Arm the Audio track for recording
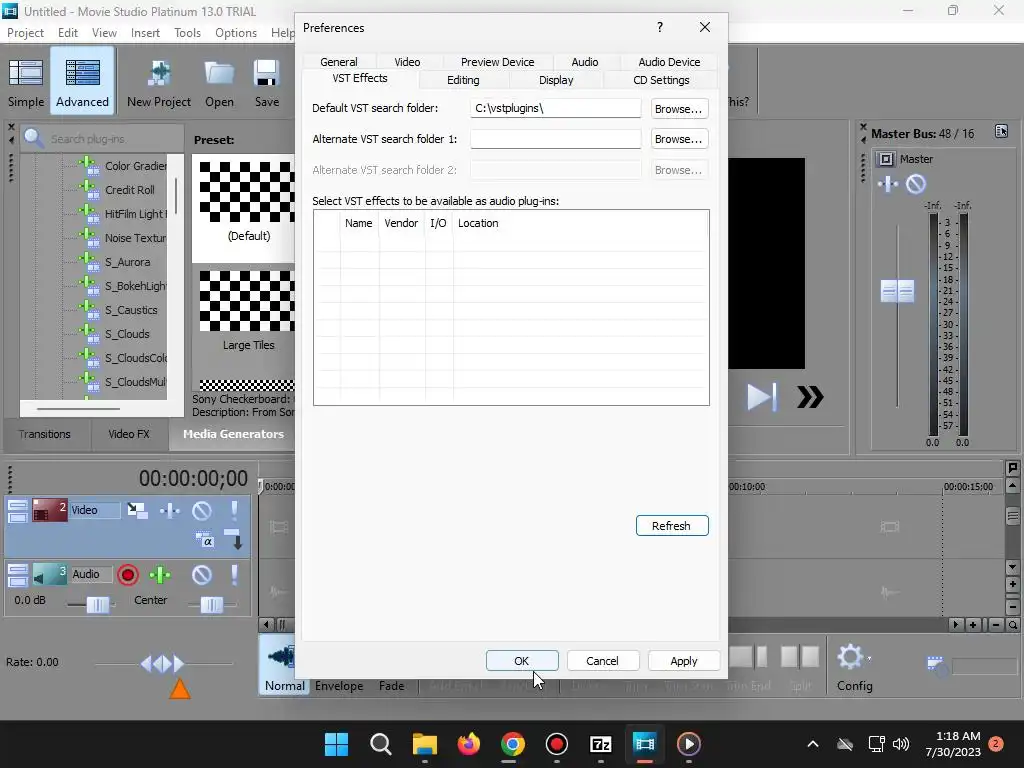Screen dimensions: 1024x768 click(128, 575)
